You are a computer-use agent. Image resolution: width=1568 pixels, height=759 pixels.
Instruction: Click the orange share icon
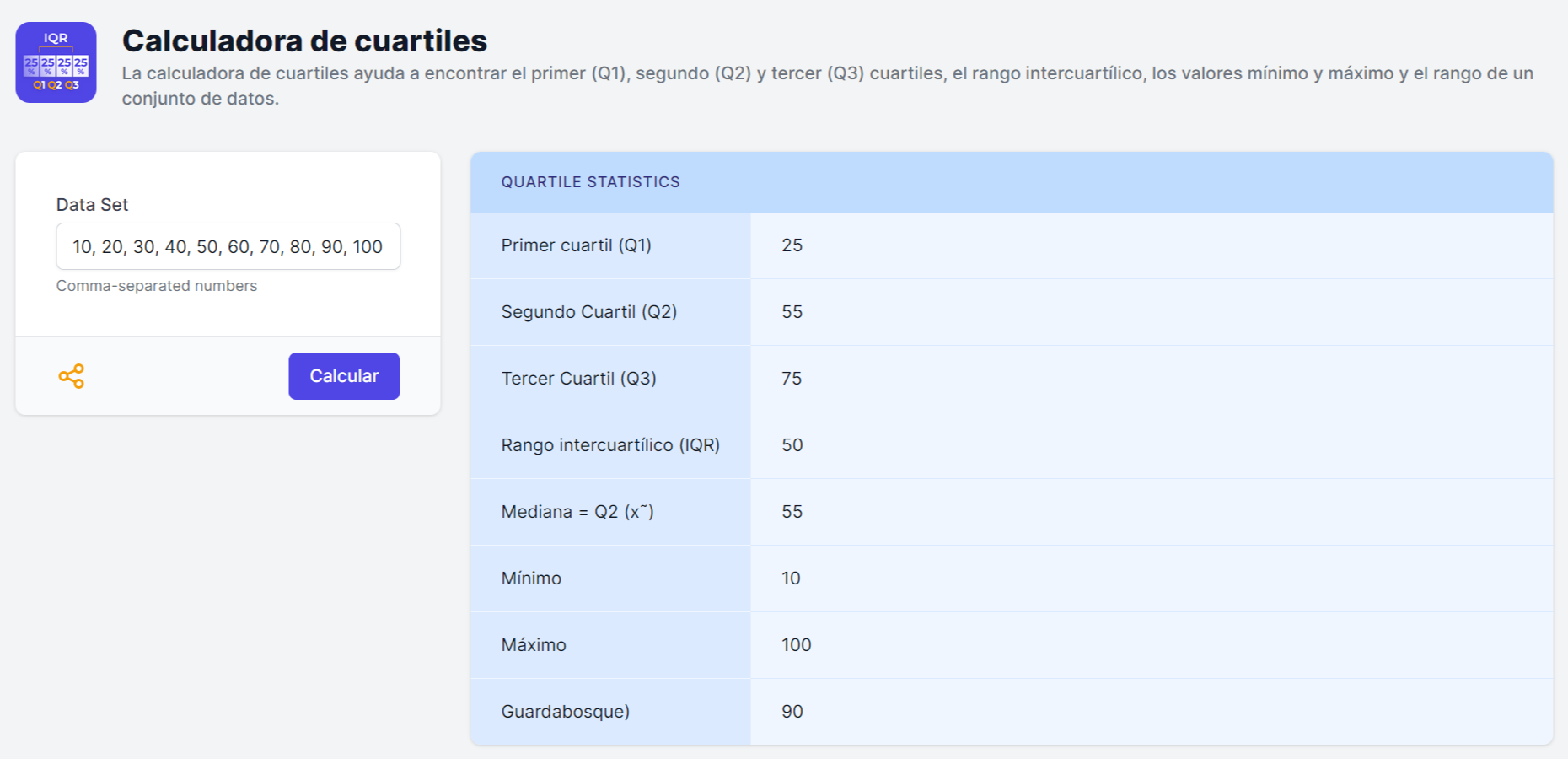[x=72, y=376]
